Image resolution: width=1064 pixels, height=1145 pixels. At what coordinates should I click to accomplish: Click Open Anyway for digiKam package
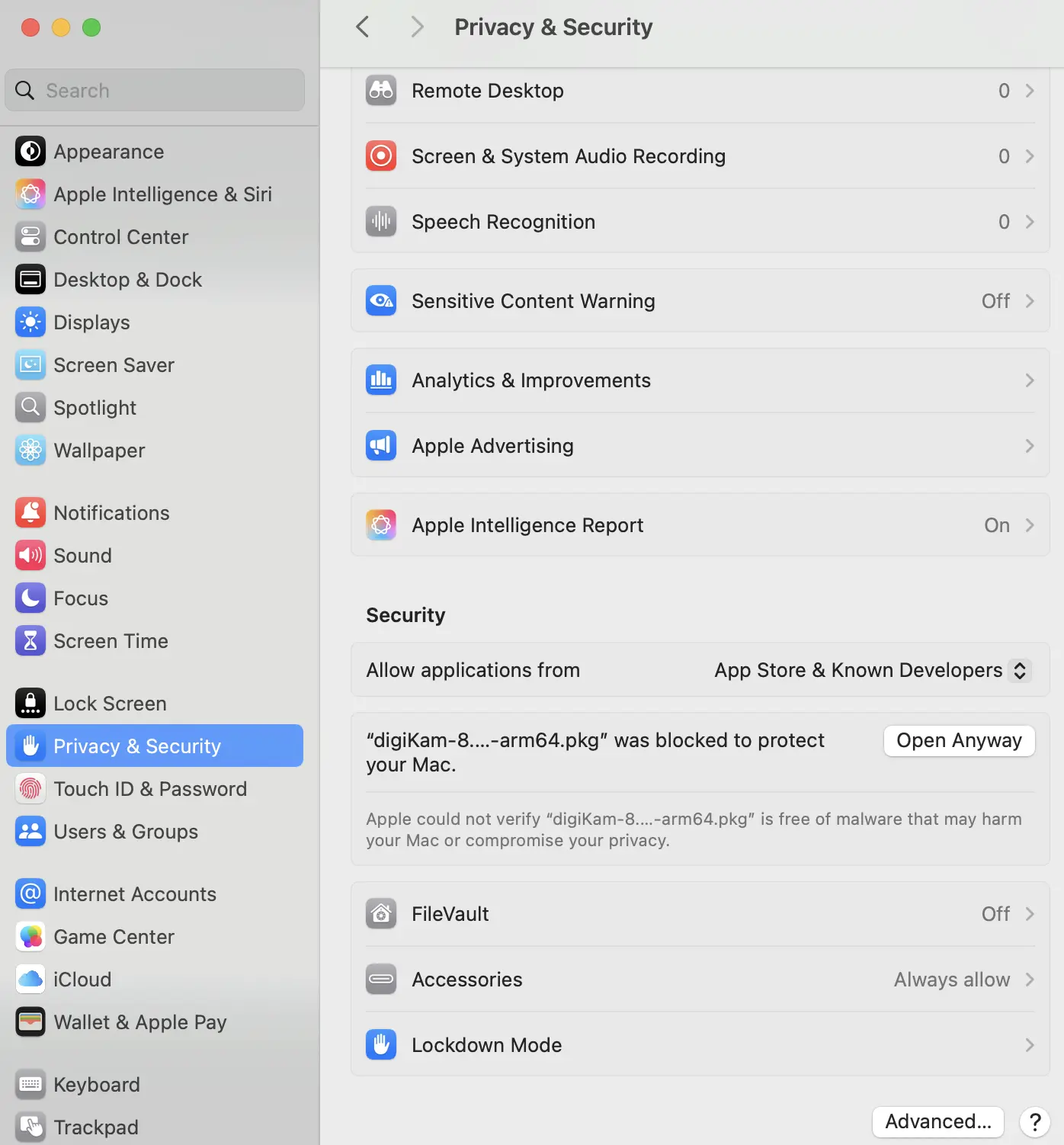[x=959, y=741]
